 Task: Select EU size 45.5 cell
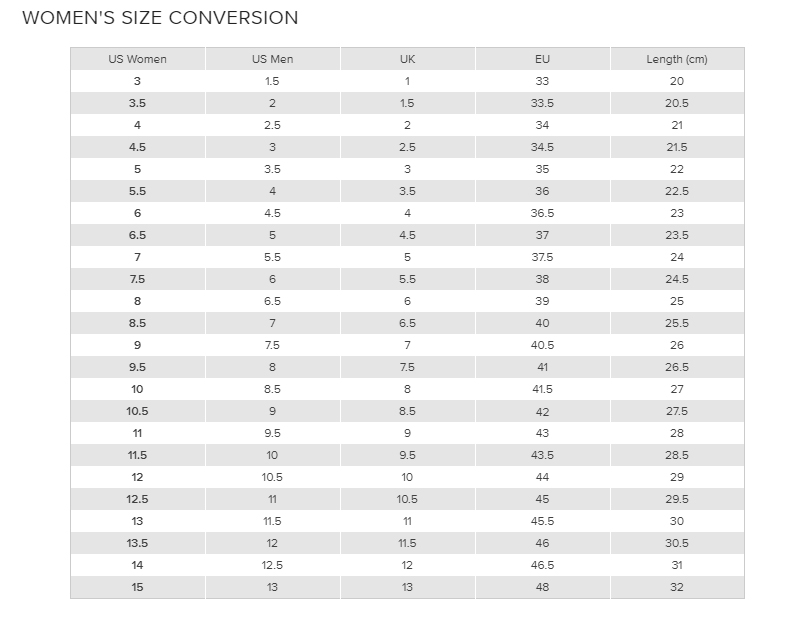542,521
